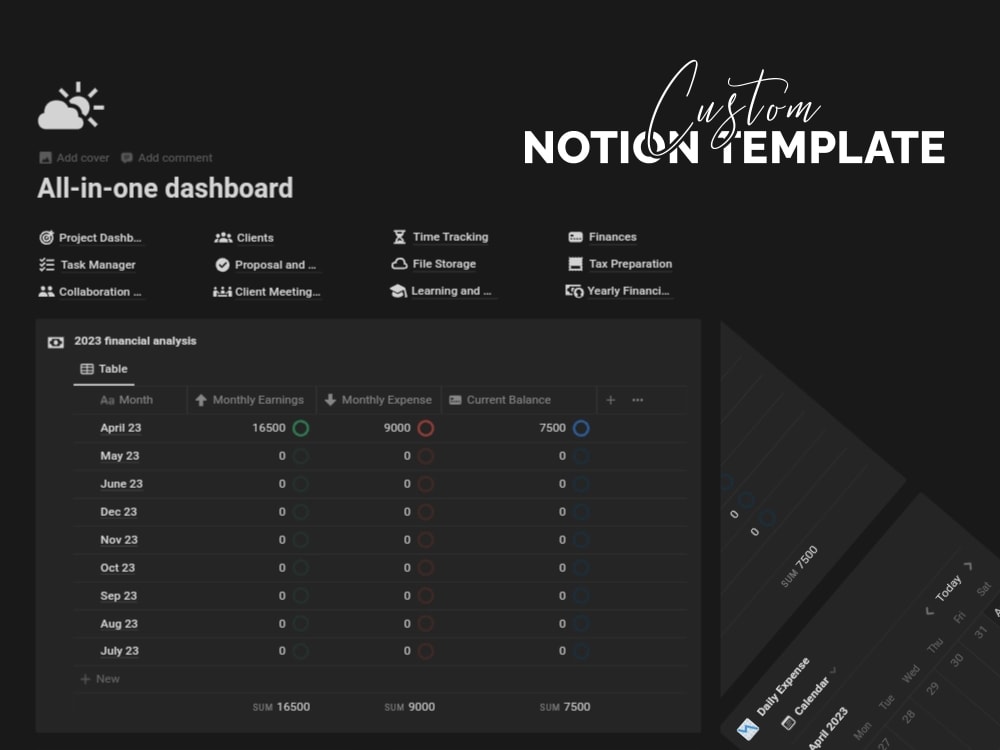Click the Learning graduation cap icon
The width and height of the screenshot is (1000, 750).
coord(399,291)
